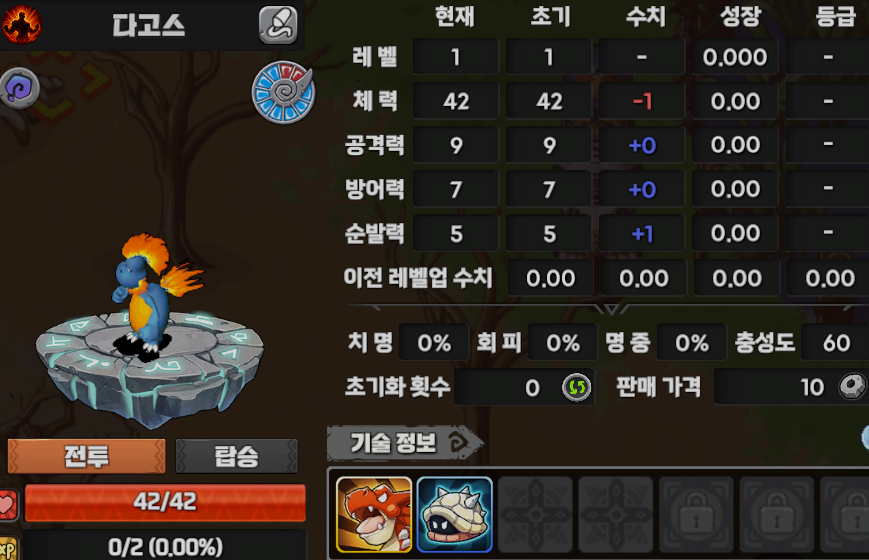Select the spiked shell skill icon
Screen dimensions: 869x560
click(x=454, y=515)
